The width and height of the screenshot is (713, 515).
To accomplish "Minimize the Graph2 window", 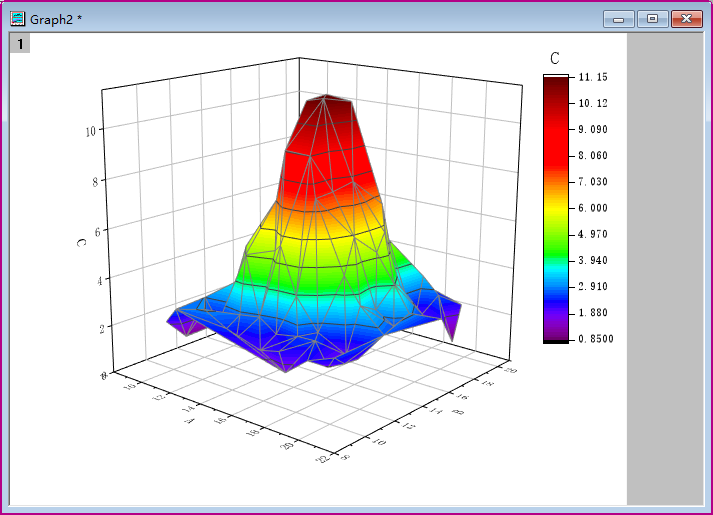I will pos(619,18).
